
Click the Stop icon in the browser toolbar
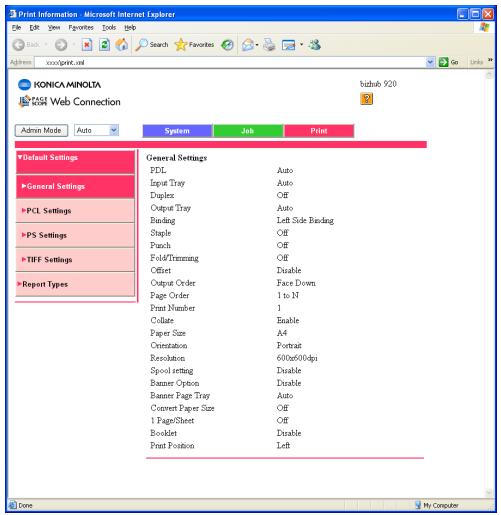(x=87, y=45)
